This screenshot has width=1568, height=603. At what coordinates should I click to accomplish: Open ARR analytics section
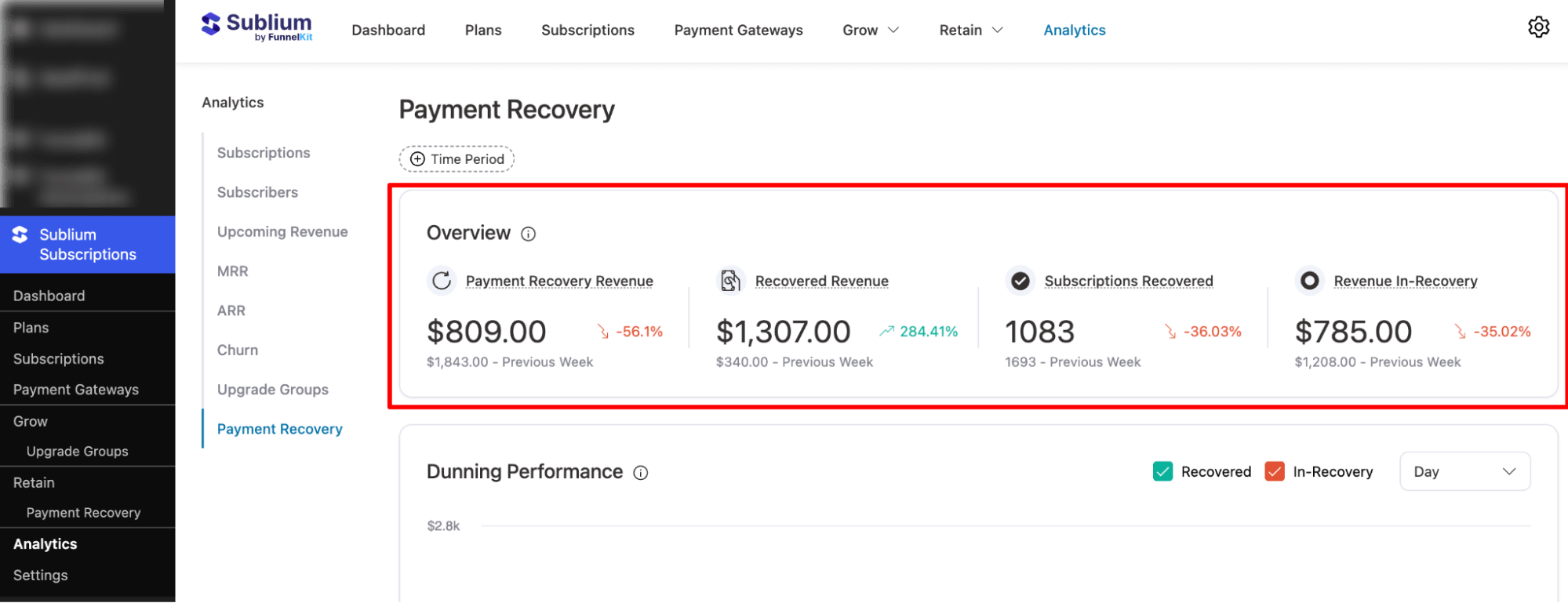(x=231, y=311)
